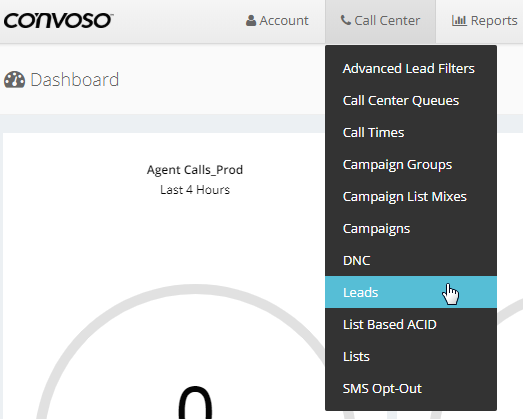
Task: Select Advanced Lead Filters
Action: click(411, 68)
